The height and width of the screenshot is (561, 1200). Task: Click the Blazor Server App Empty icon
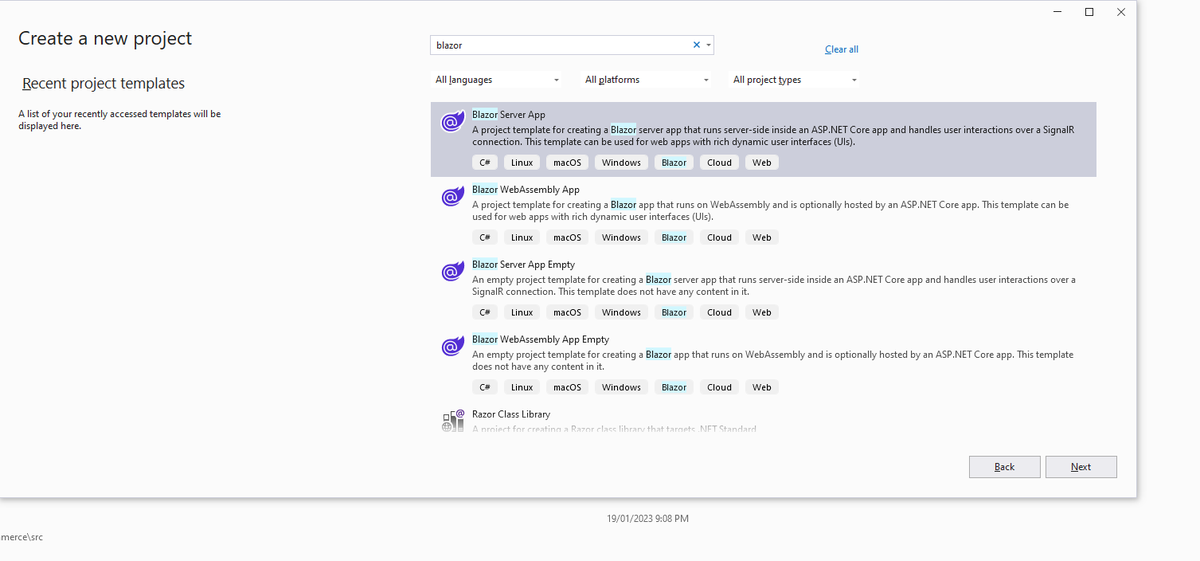[x=451, y=272]
